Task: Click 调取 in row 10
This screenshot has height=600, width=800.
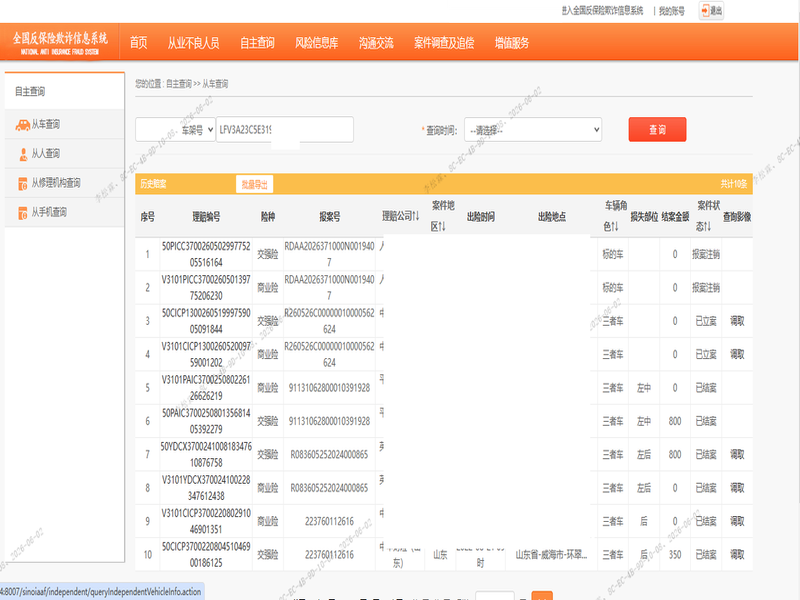Action: point(737,555)
